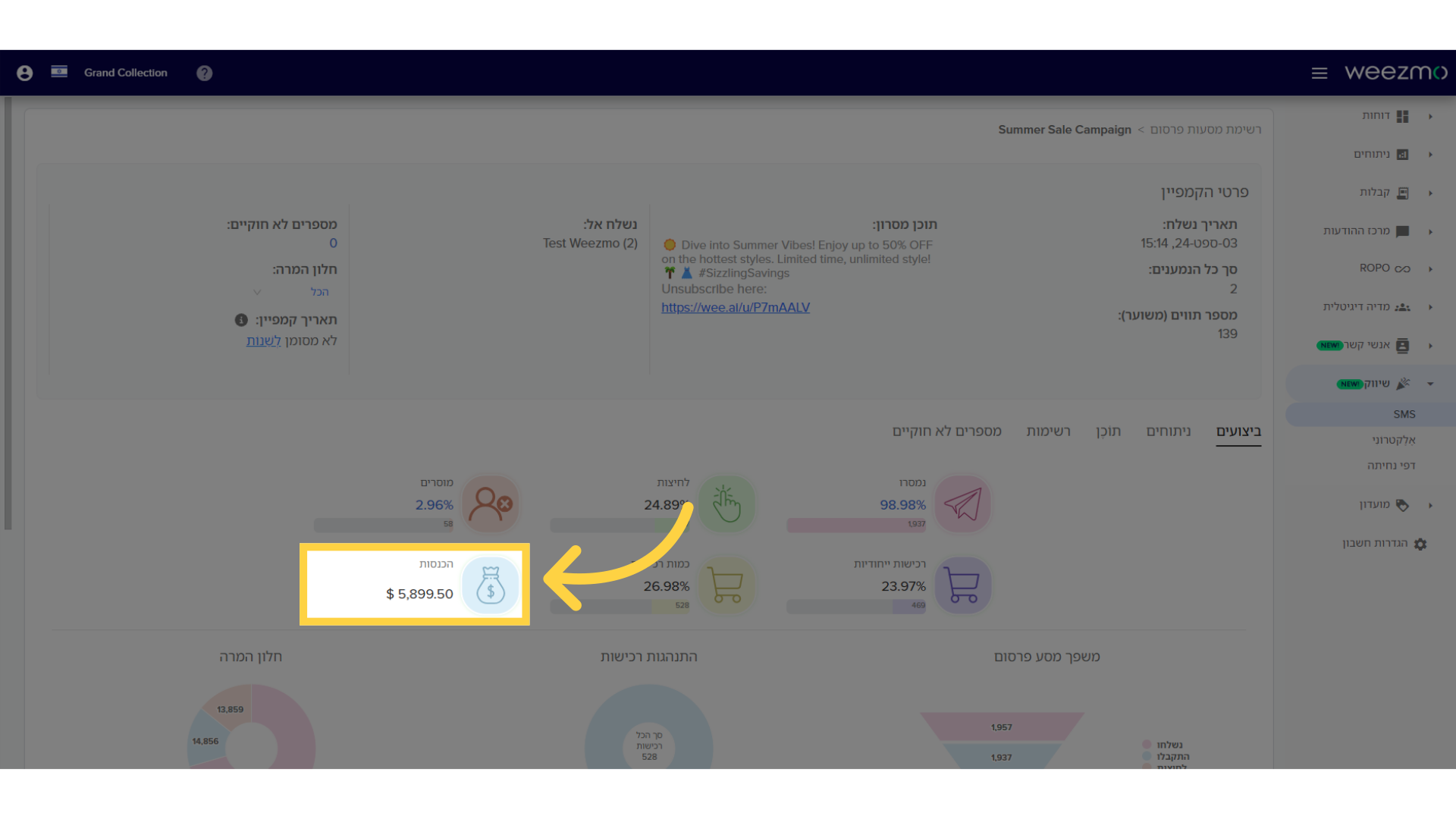Switch to the ניתוחים tab

point(1169,431)
